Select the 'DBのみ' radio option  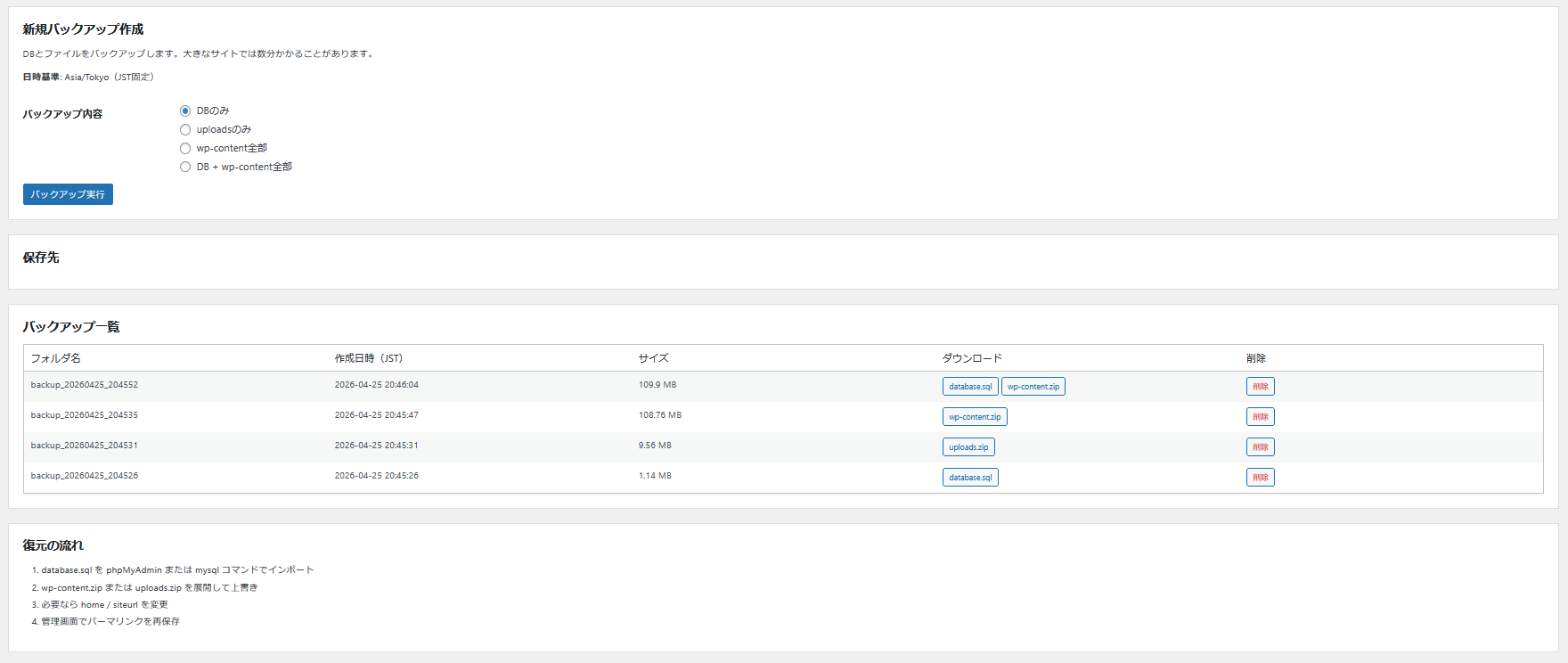(x=185, y=111)
